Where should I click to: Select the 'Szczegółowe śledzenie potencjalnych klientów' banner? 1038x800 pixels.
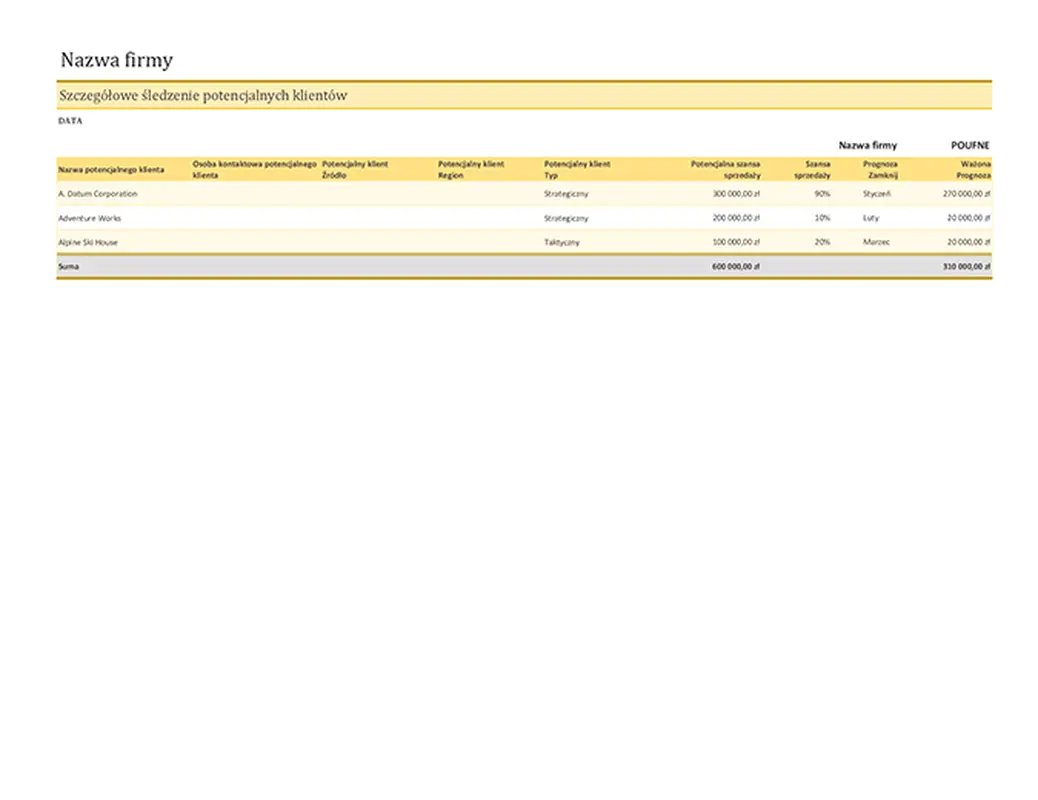click(203, 96)
